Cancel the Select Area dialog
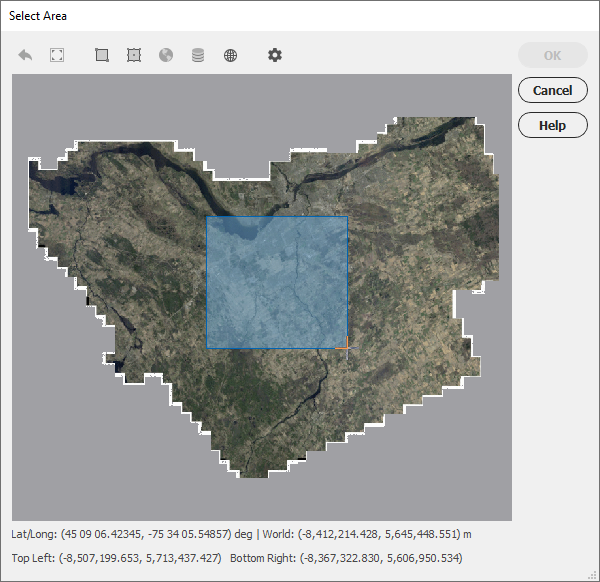Viewport: 600px width, 582px height. coord(553,90)
